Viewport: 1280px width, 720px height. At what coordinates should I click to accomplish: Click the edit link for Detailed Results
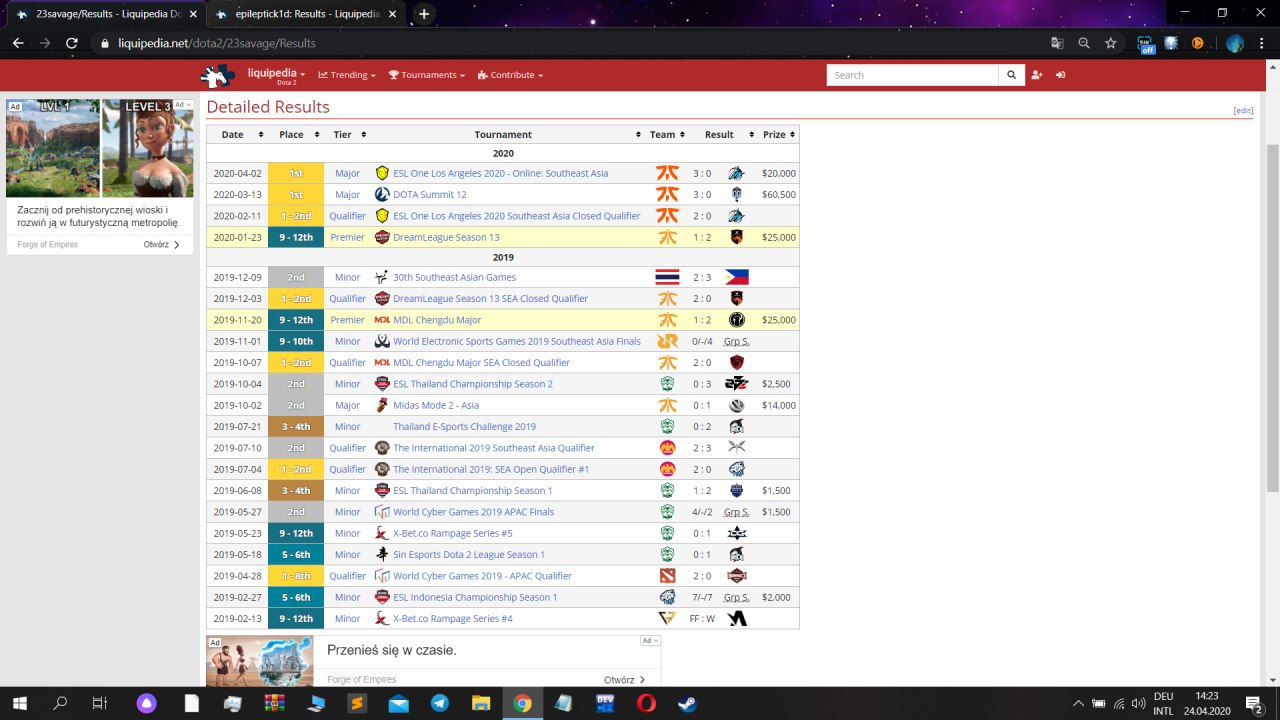(1243, 111)
